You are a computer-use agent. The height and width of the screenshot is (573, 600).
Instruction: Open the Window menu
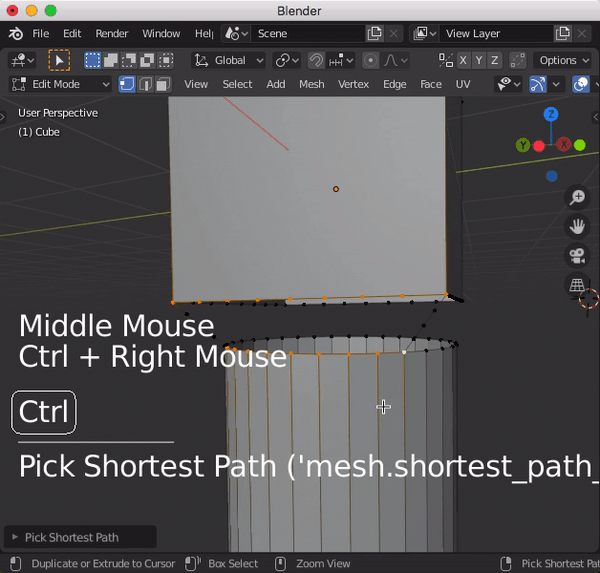(x=161, y=34)
